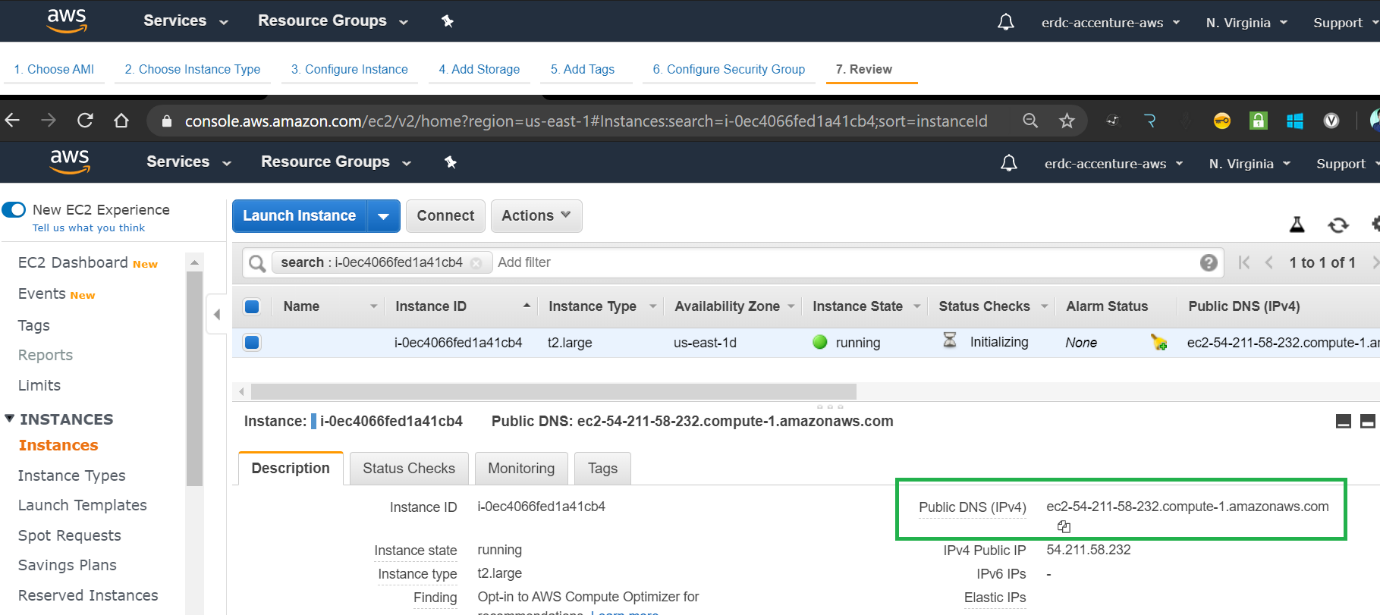Open the Monitoring tab
This screenshot has width=1380, height=615.
[521, 468]
